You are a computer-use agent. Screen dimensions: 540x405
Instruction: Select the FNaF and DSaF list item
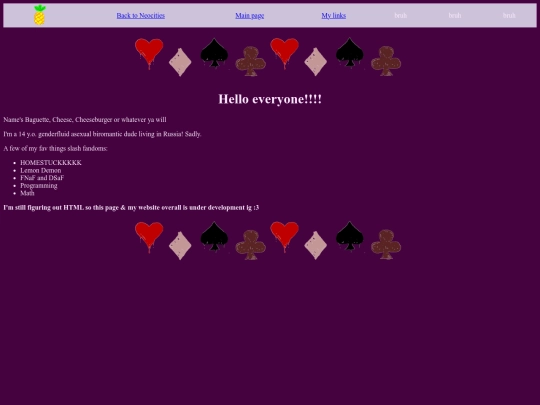pos(42,178)
